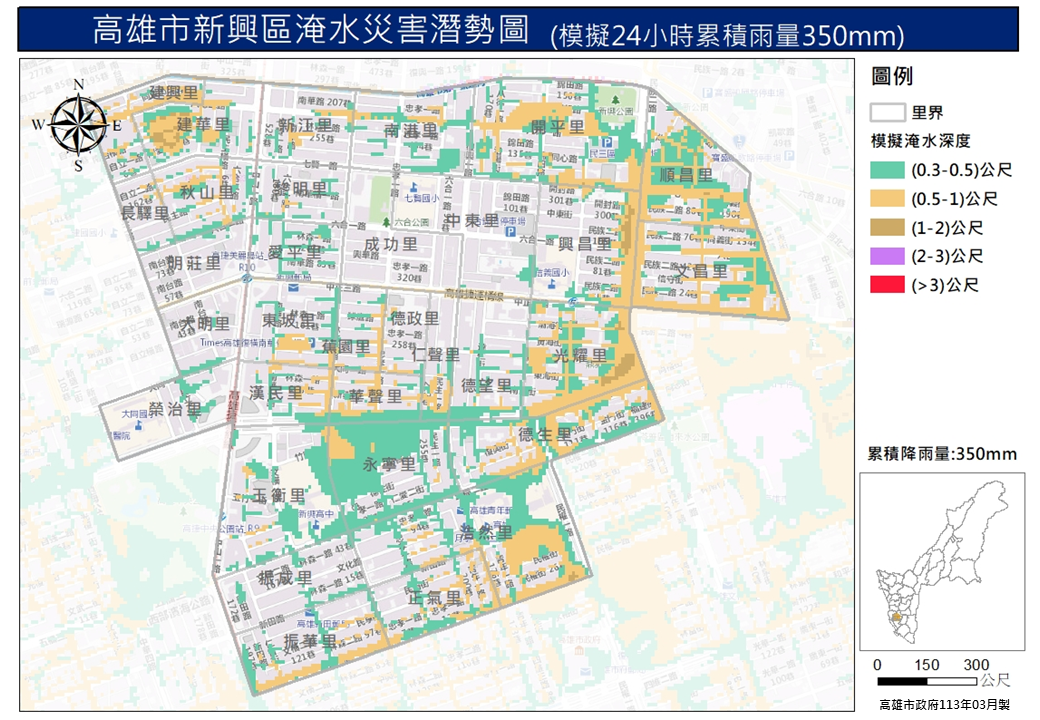The width and height of the screenshot is (1040, 720).
Task: Click the scale bar 300 value
Action: [x=976, y=665]
